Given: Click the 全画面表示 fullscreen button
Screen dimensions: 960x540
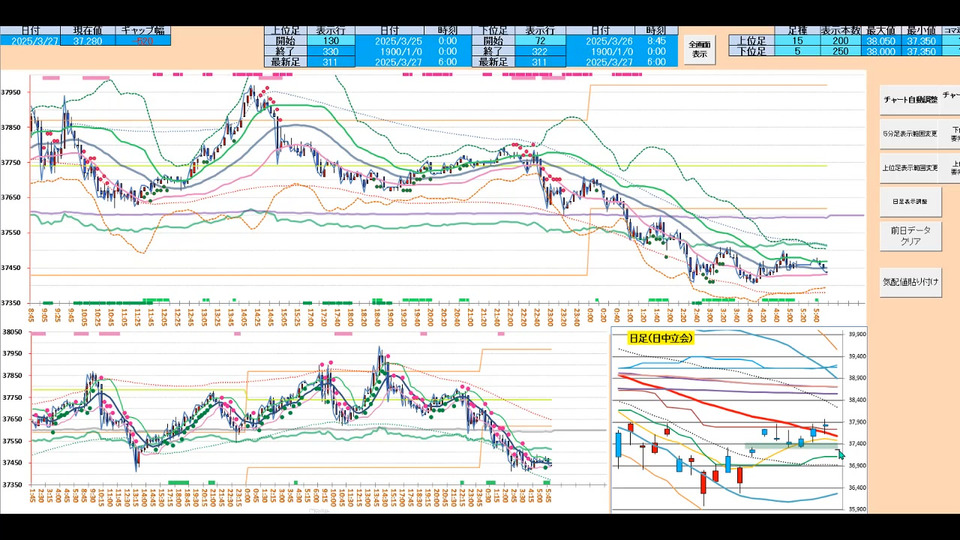Looking at the screenshot, I should coord(700,49).
